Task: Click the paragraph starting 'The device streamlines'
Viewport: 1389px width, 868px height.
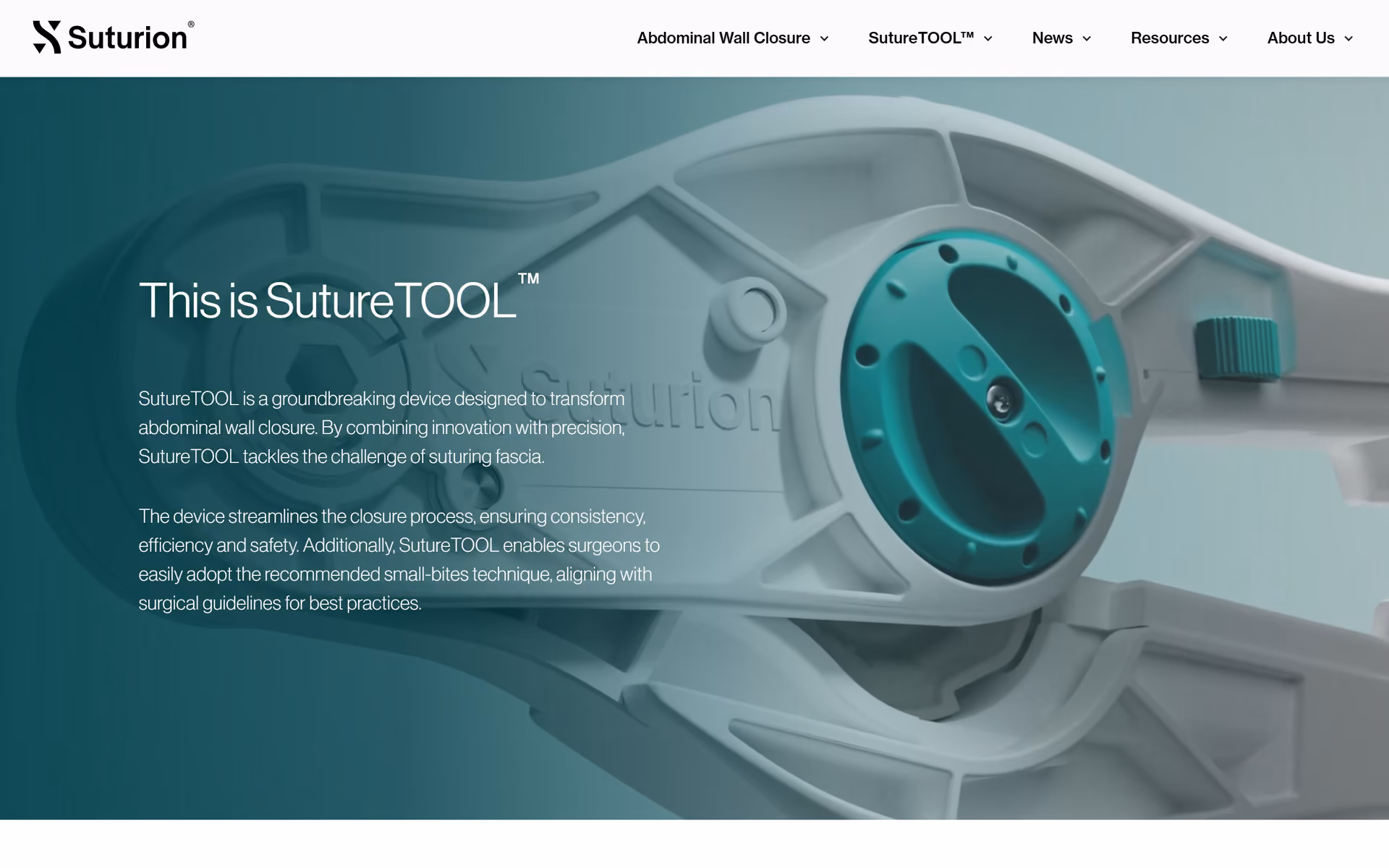Action: pyautogui.click(x=399, y=560)
